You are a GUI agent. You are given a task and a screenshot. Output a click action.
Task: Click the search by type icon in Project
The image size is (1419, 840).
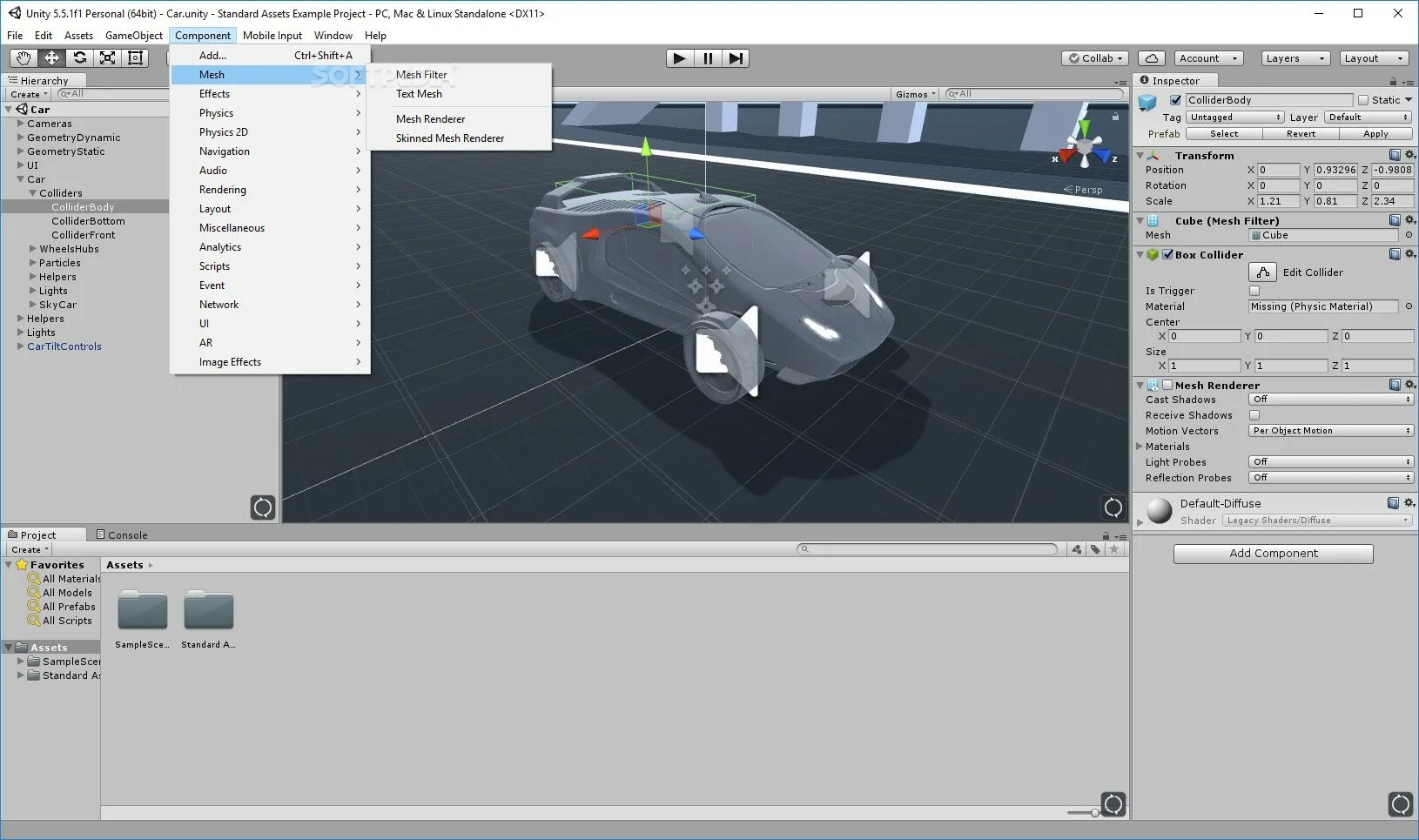point(1077,549)
